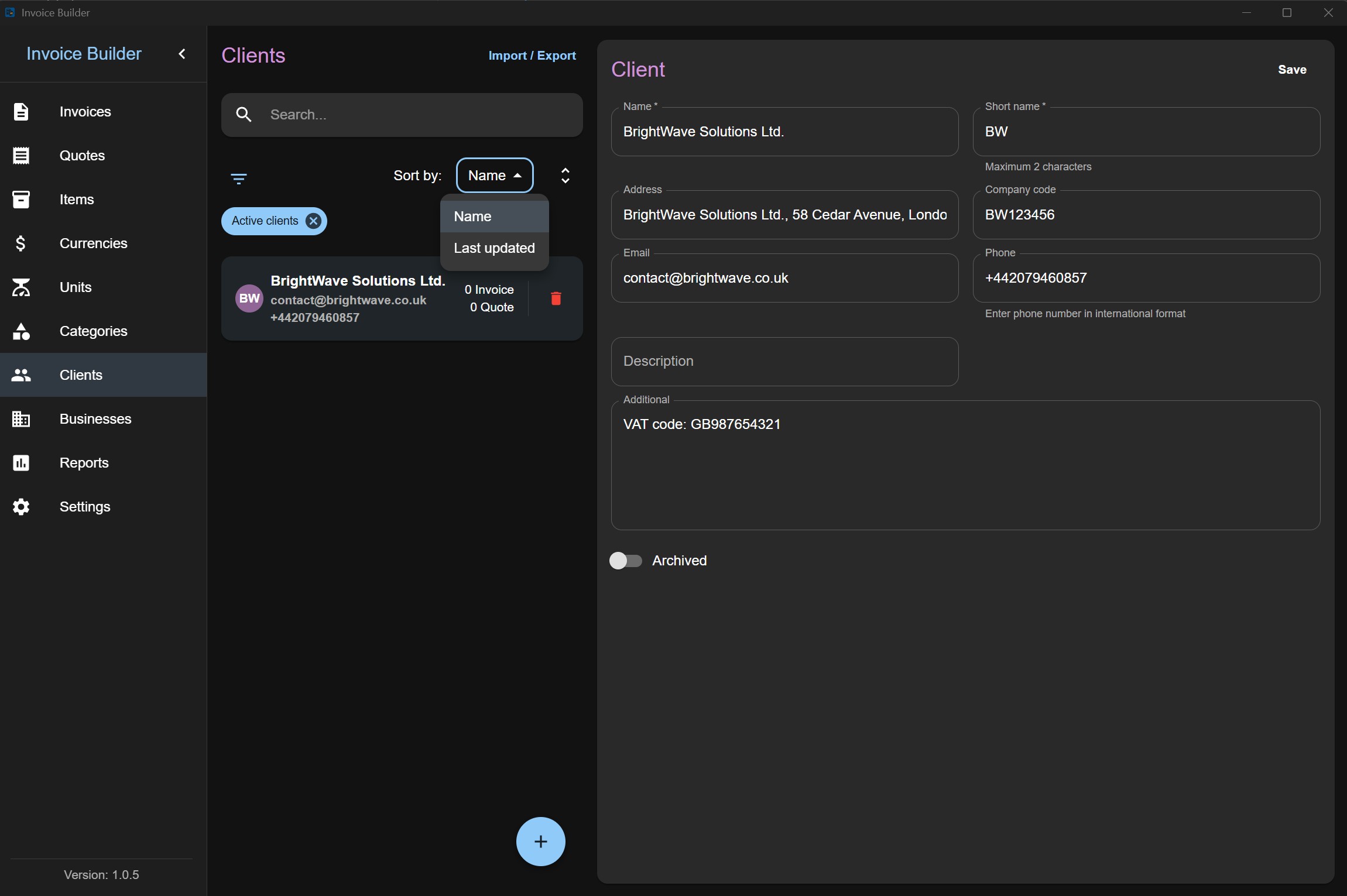Click the Version: 1.0.5 label
1347x896 pixels.
pyautogui.click(x=101, y=875)
